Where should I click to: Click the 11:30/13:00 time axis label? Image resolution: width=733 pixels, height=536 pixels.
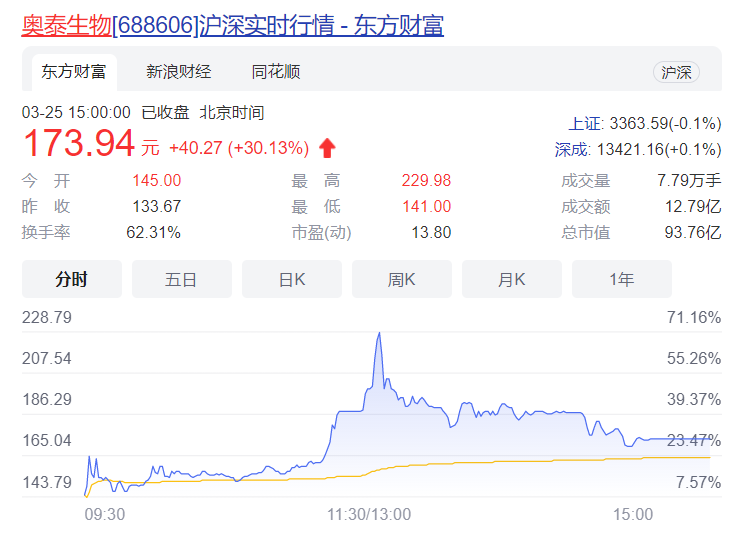(369, 514)
